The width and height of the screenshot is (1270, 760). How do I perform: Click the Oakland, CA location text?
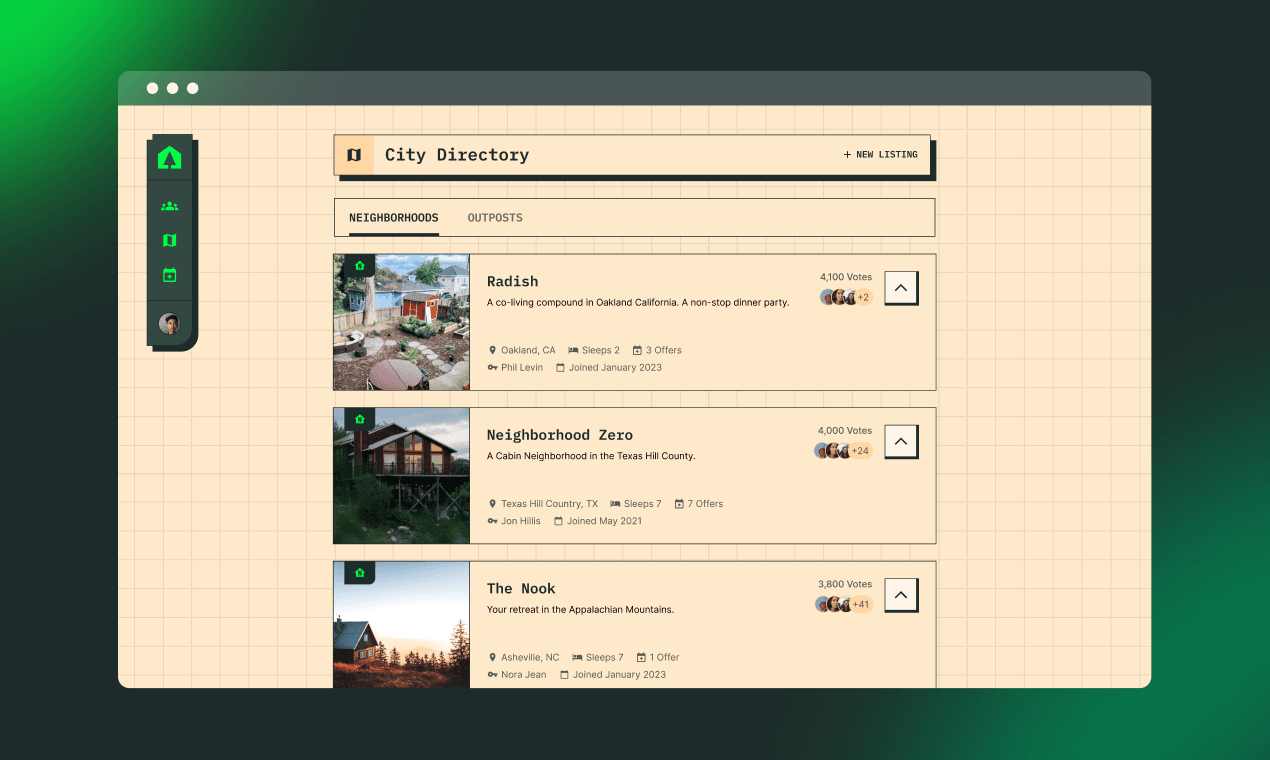point(528,350)
